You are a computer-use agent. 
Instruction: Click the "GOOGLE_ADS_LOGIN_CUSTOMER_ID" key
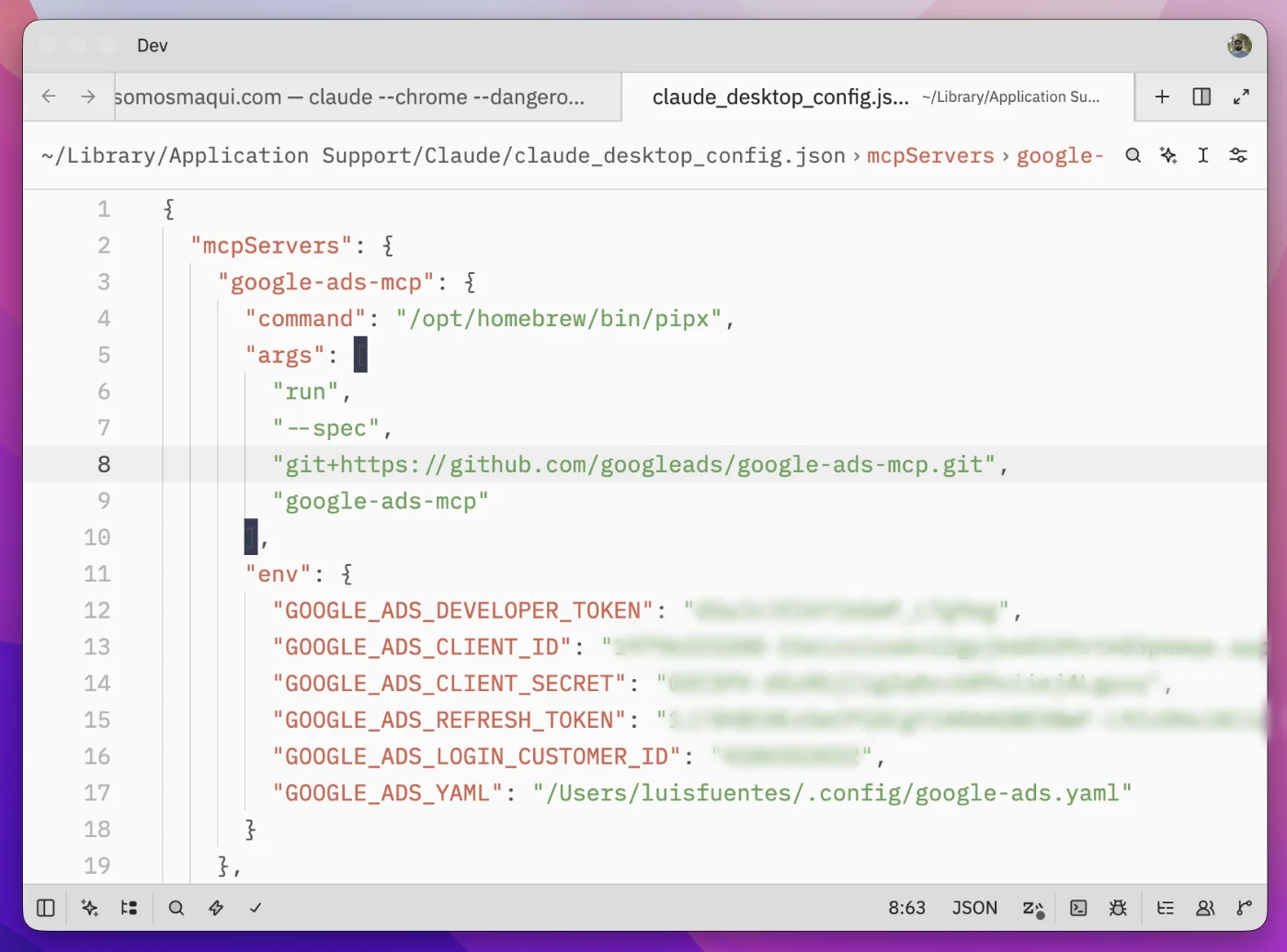tap(477, 756)
